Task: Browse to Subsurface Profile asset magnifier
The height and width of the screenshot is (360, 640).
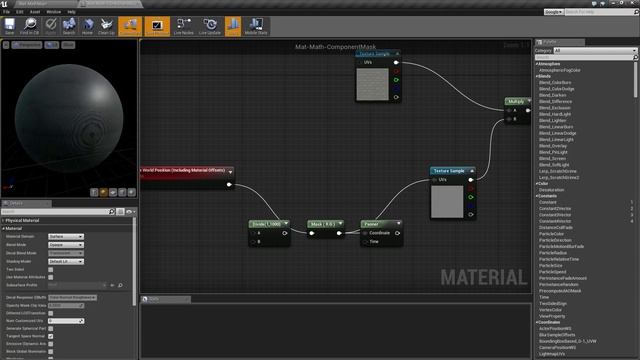Action: 120,285
